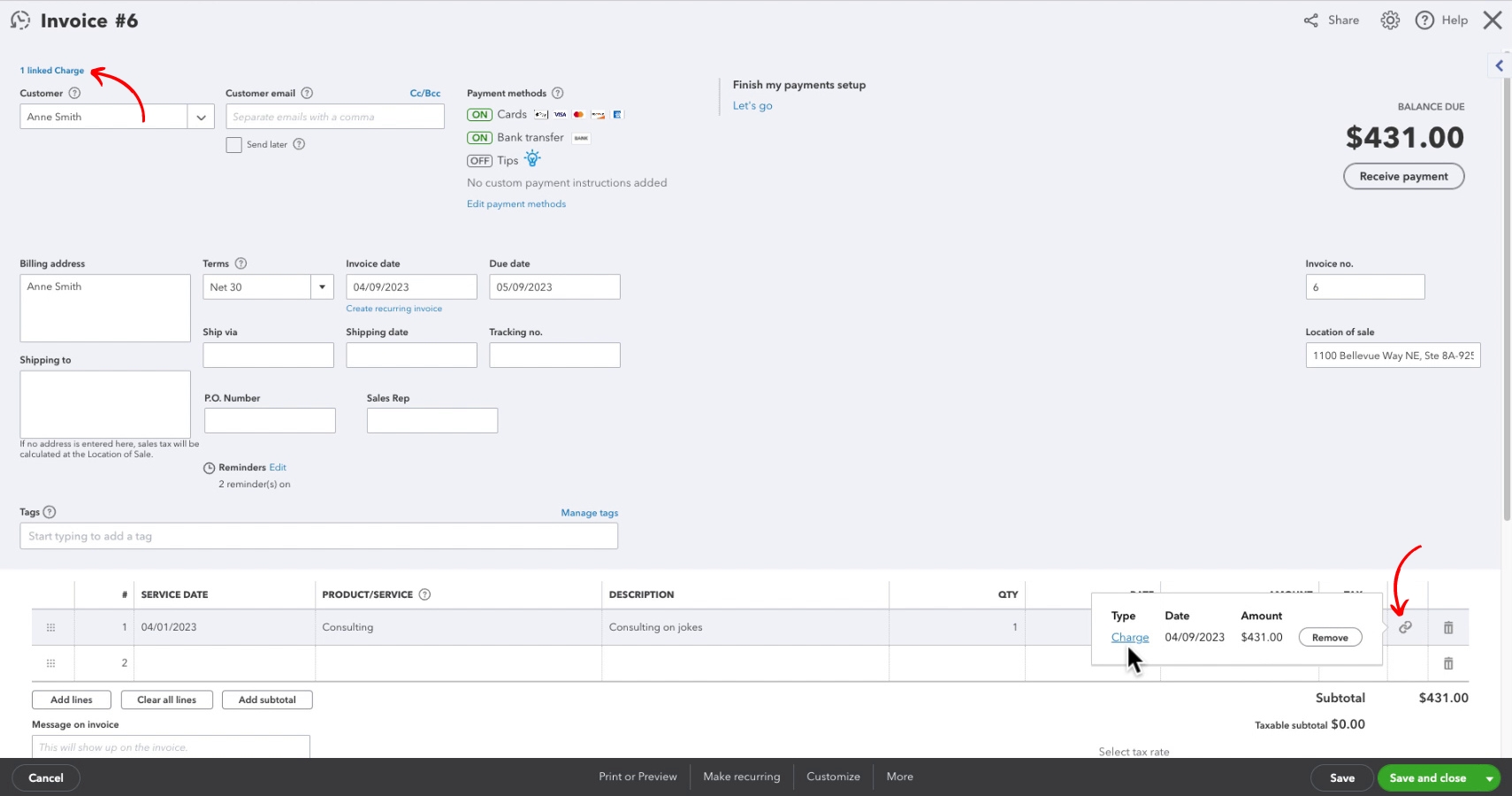Screen dimensions: 1512x796
Task: Click help icon next to Terms
Action: 241,264
